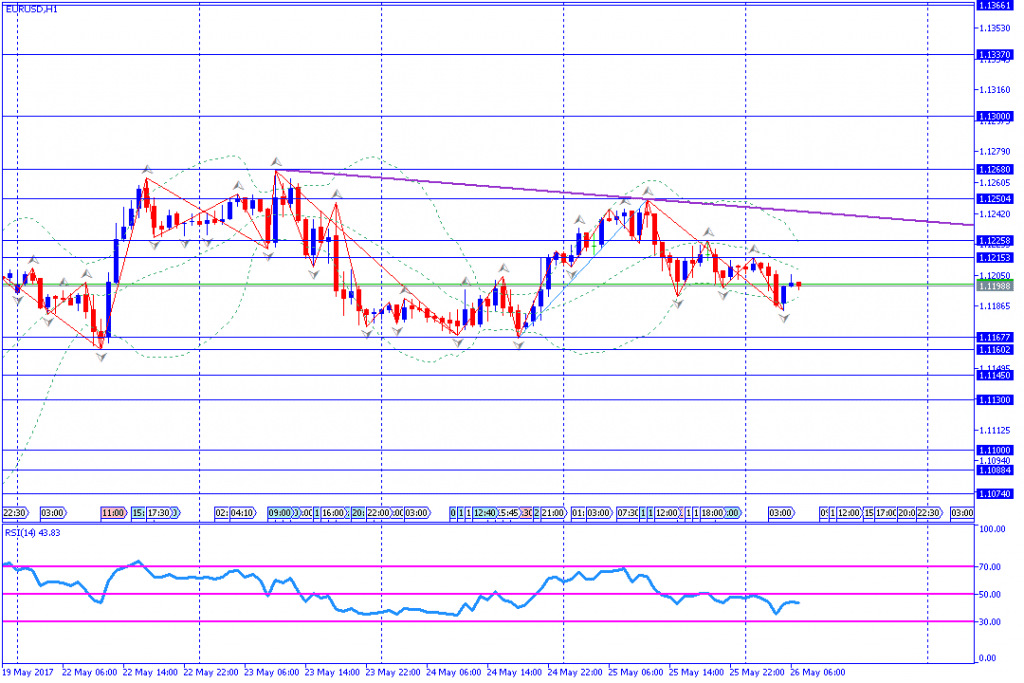Viewport: 1024px width, 683px height.
Task: Click the 1.11988 current price label
Action: coord(996,286)
